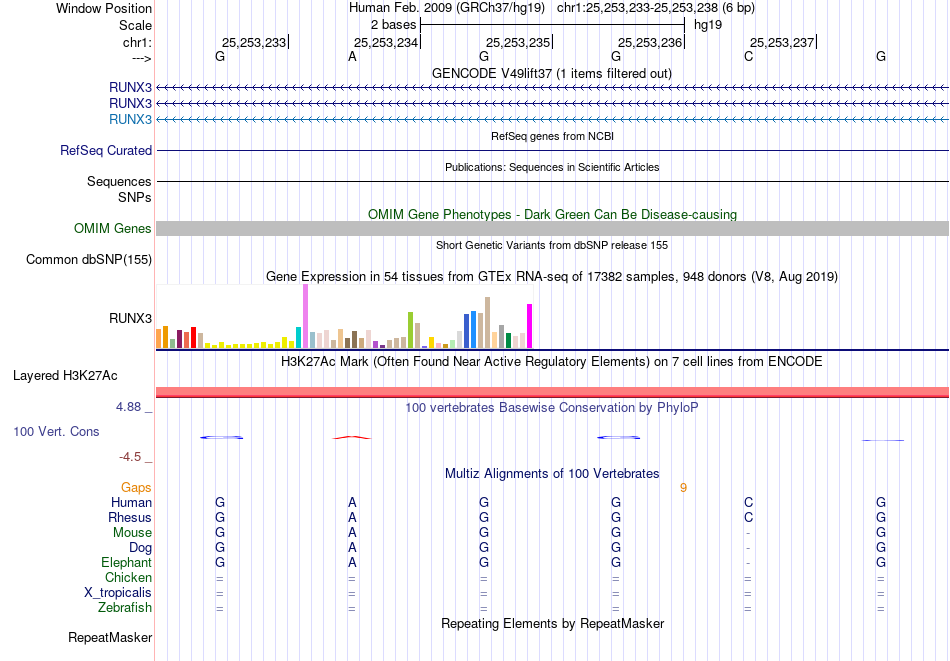Screen dimensions: 950x661
Task: Click the Scale track label
Action: [x=136, y=25]
